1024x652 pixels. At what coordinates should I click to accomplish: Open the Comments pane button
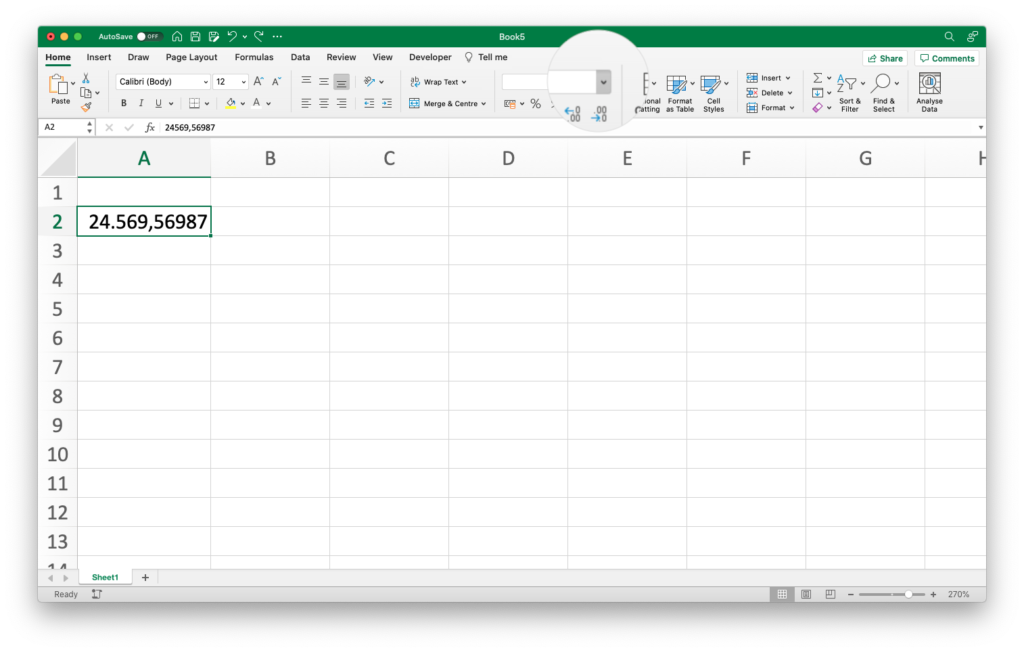946,58
